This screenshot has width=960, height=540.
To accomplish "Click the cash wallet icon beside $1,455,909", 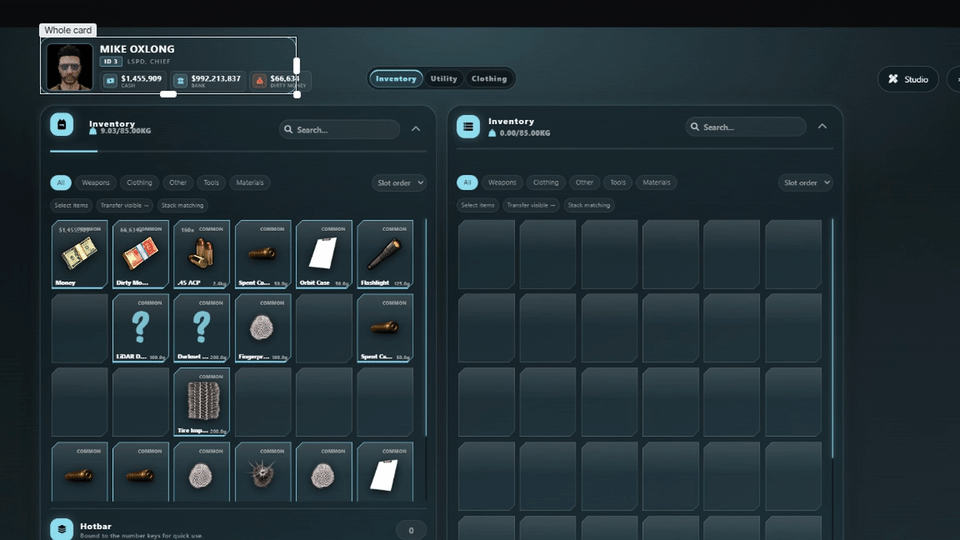I will pos(110,81).
